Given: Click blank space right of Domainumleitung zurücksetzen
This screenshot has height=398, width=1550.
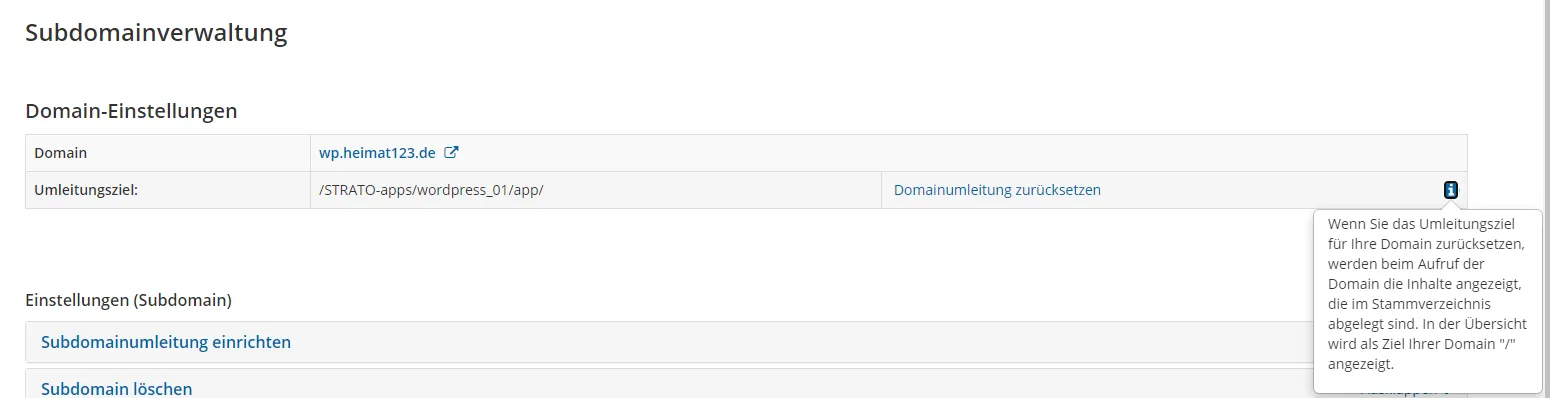Looking at the screenshot, I should coord(1270,190).
